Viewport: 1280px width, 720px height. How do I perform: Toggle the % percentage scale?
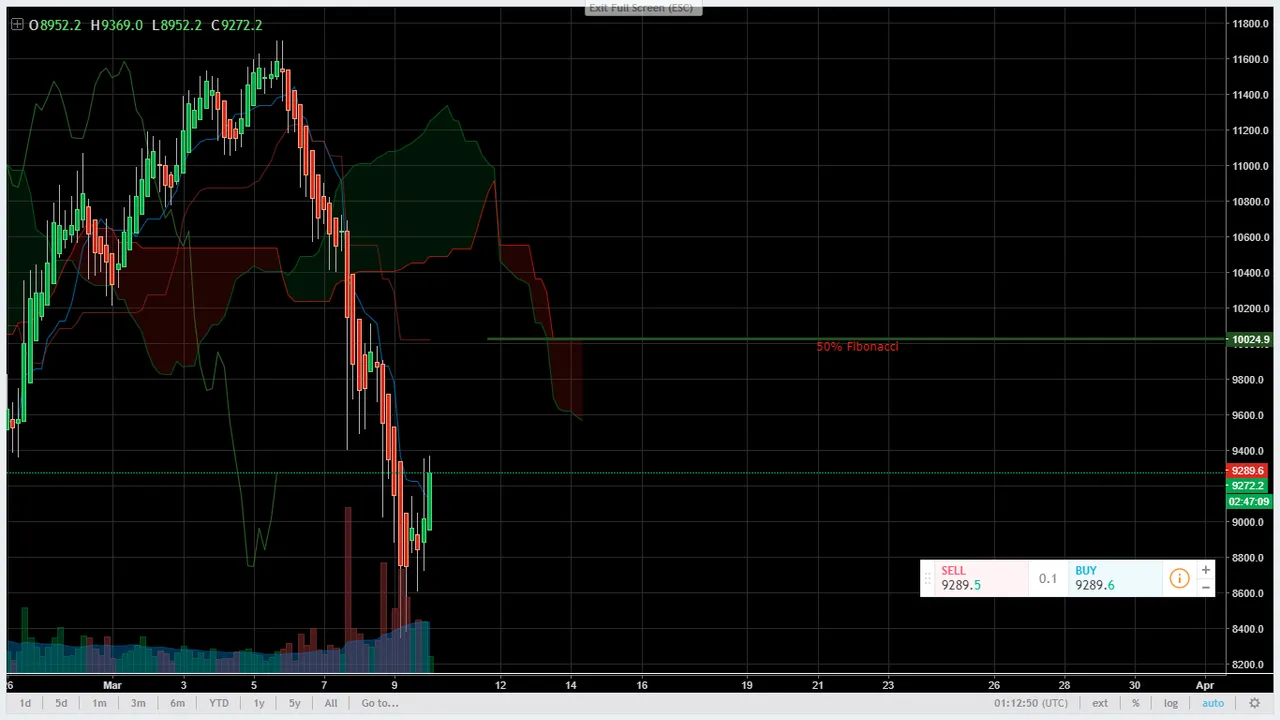[1136, 703]
